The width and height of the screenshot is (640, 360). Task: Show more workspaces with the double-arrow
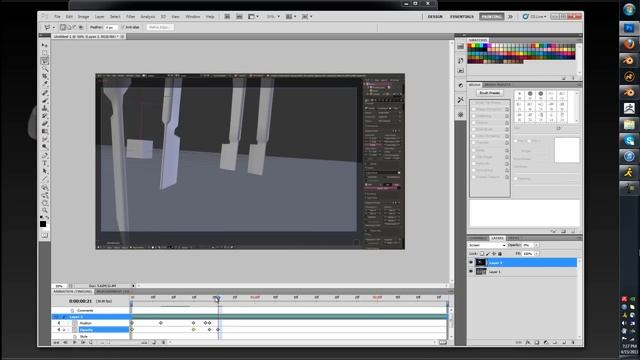pos(510,17)
